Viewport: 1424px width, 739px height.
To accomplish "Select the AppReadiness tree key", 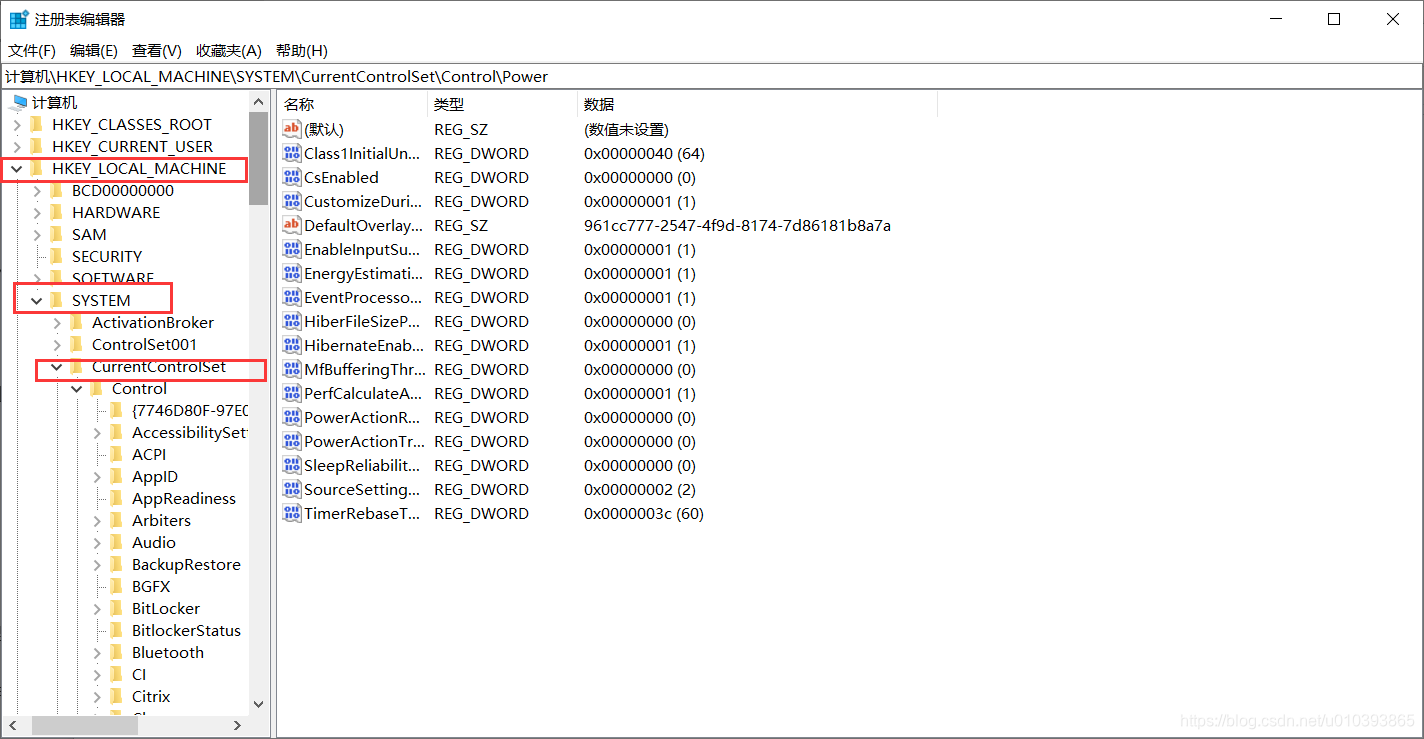I will pos(184,498).
